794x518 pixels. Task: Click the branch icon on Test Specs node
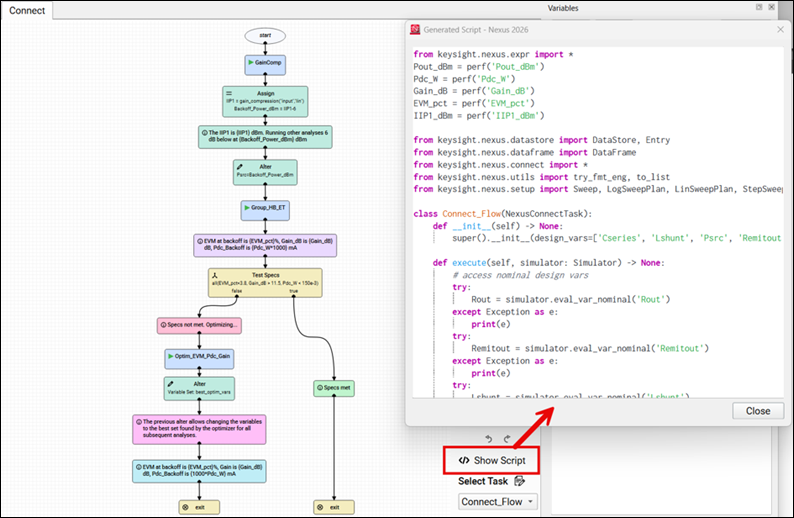coord(215,275)
